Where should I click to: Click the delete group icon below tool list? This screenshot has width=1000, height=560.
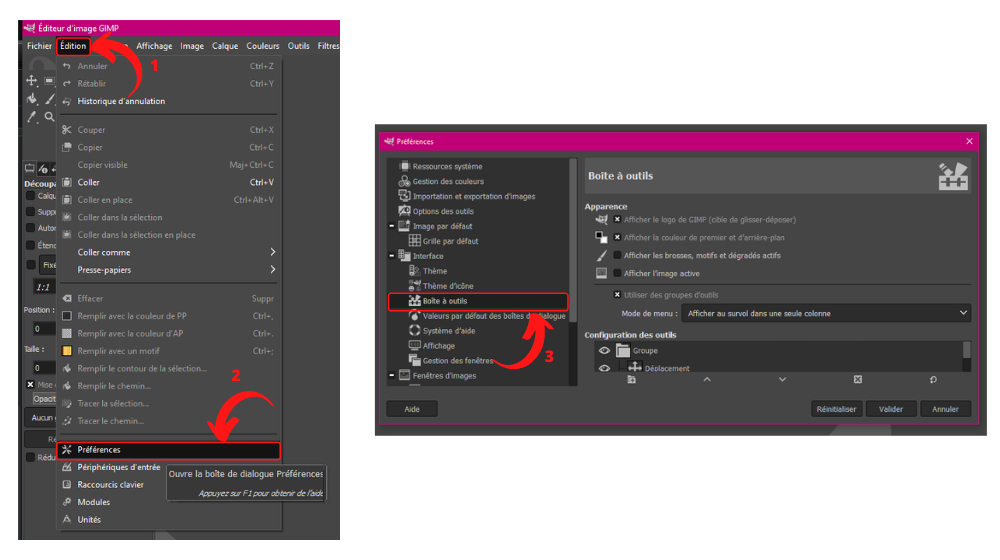click(x=858, y=379)
